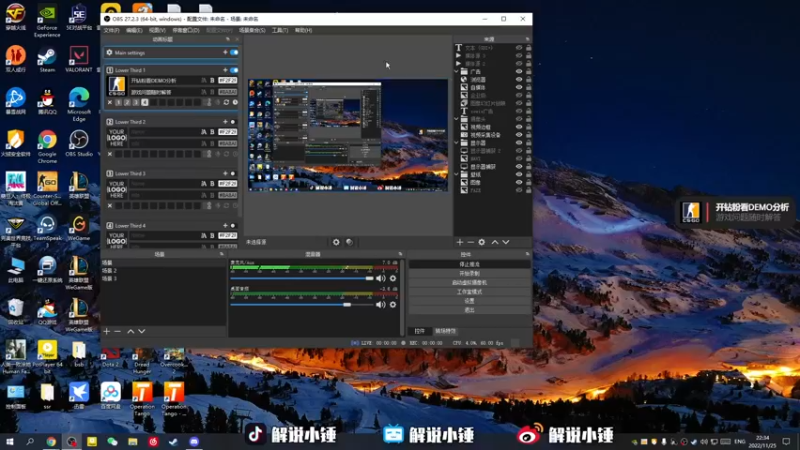Screen dimensions: 800x450
Task: Open the 帮助(H) menu
Action: (303, 31)
